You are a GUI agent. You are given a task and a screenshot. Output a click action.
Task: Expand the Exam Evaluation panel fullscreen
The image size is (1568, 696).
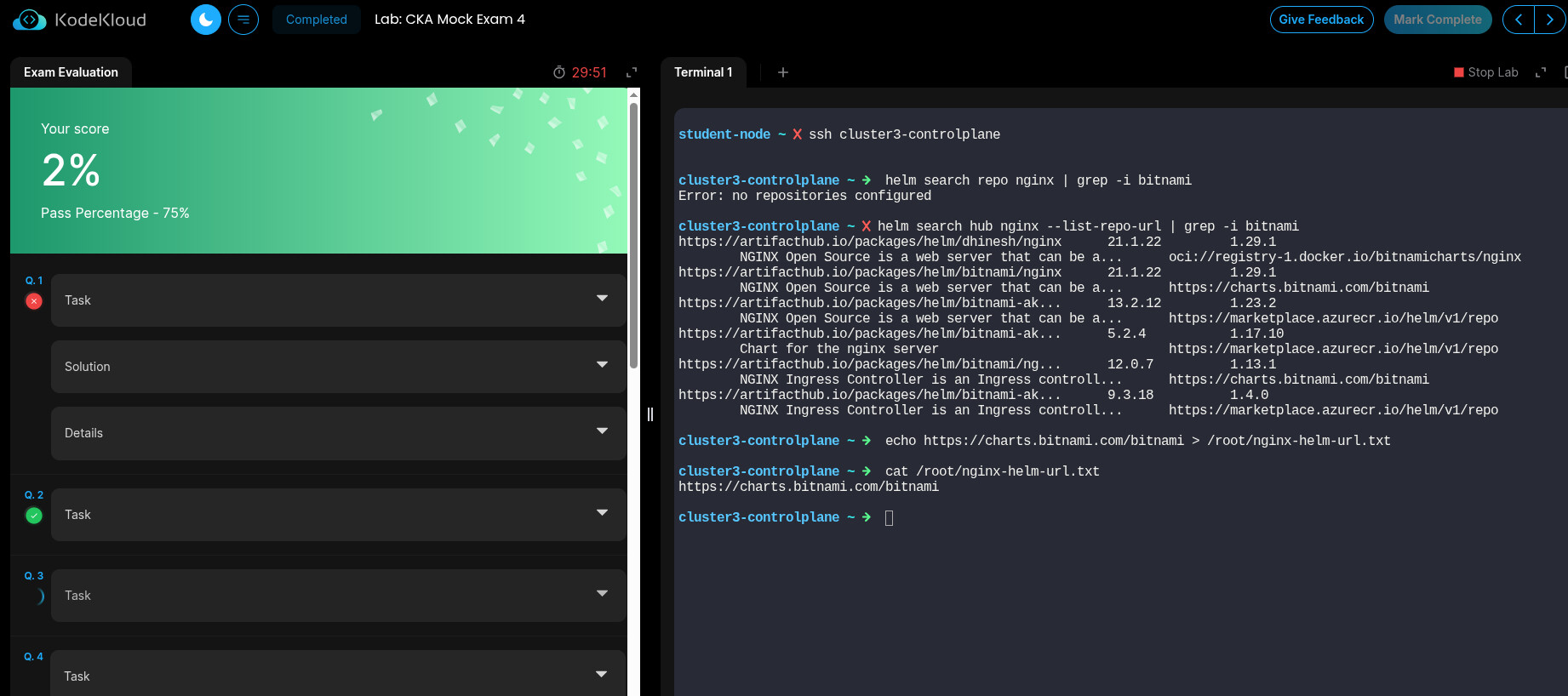tap(632, 72)
